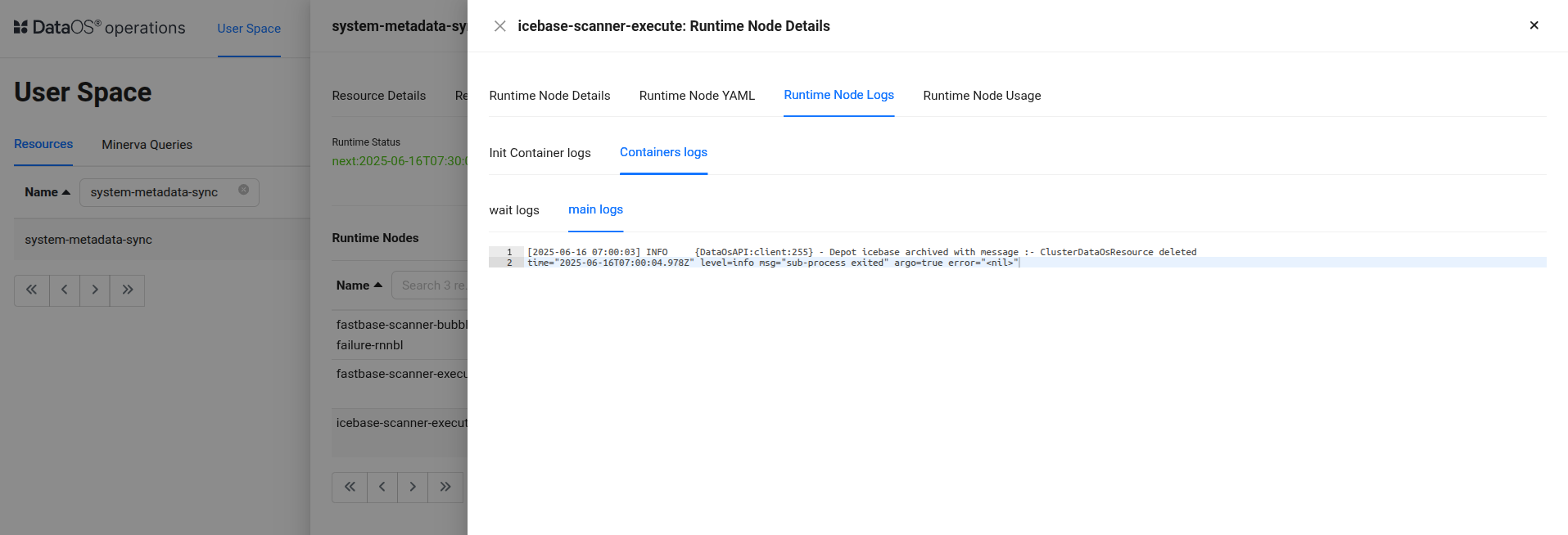Go to next page in Resources pagination
The image size is (1568, 535).
[x=95, y=290]
